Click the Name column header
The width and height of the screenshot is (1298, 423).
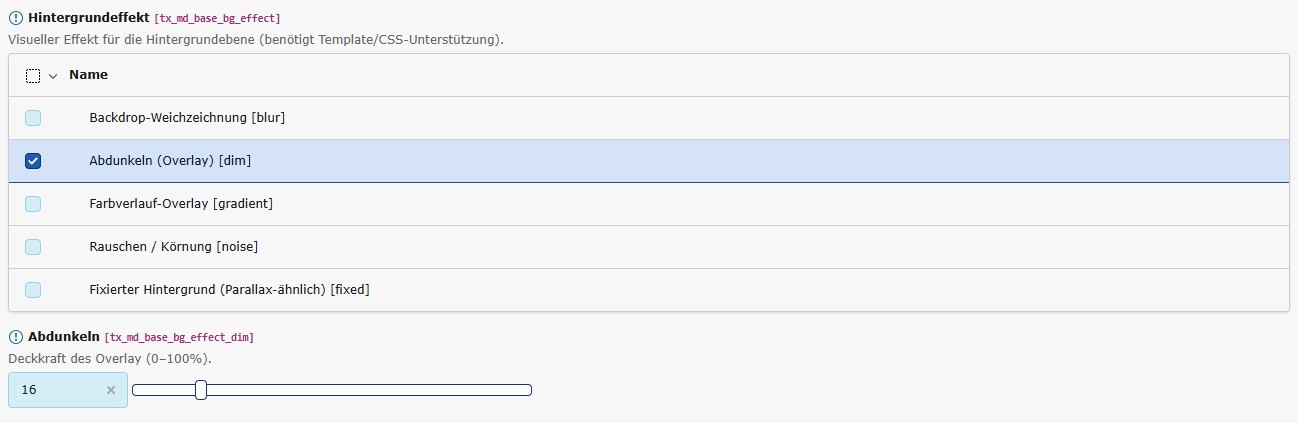[88, 75]
